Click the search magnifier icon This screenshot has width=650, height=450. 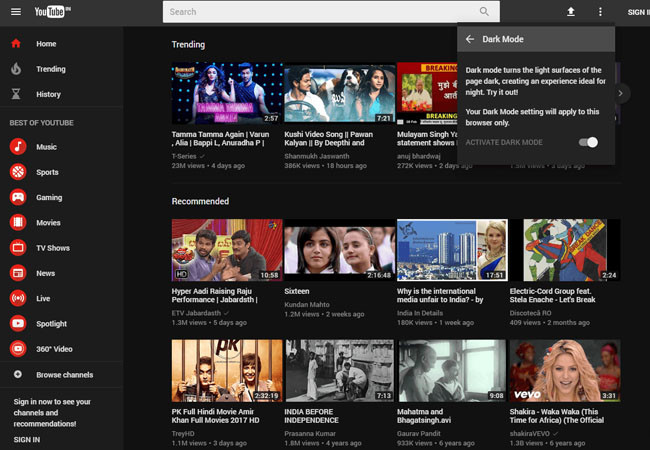click(484, 12)
